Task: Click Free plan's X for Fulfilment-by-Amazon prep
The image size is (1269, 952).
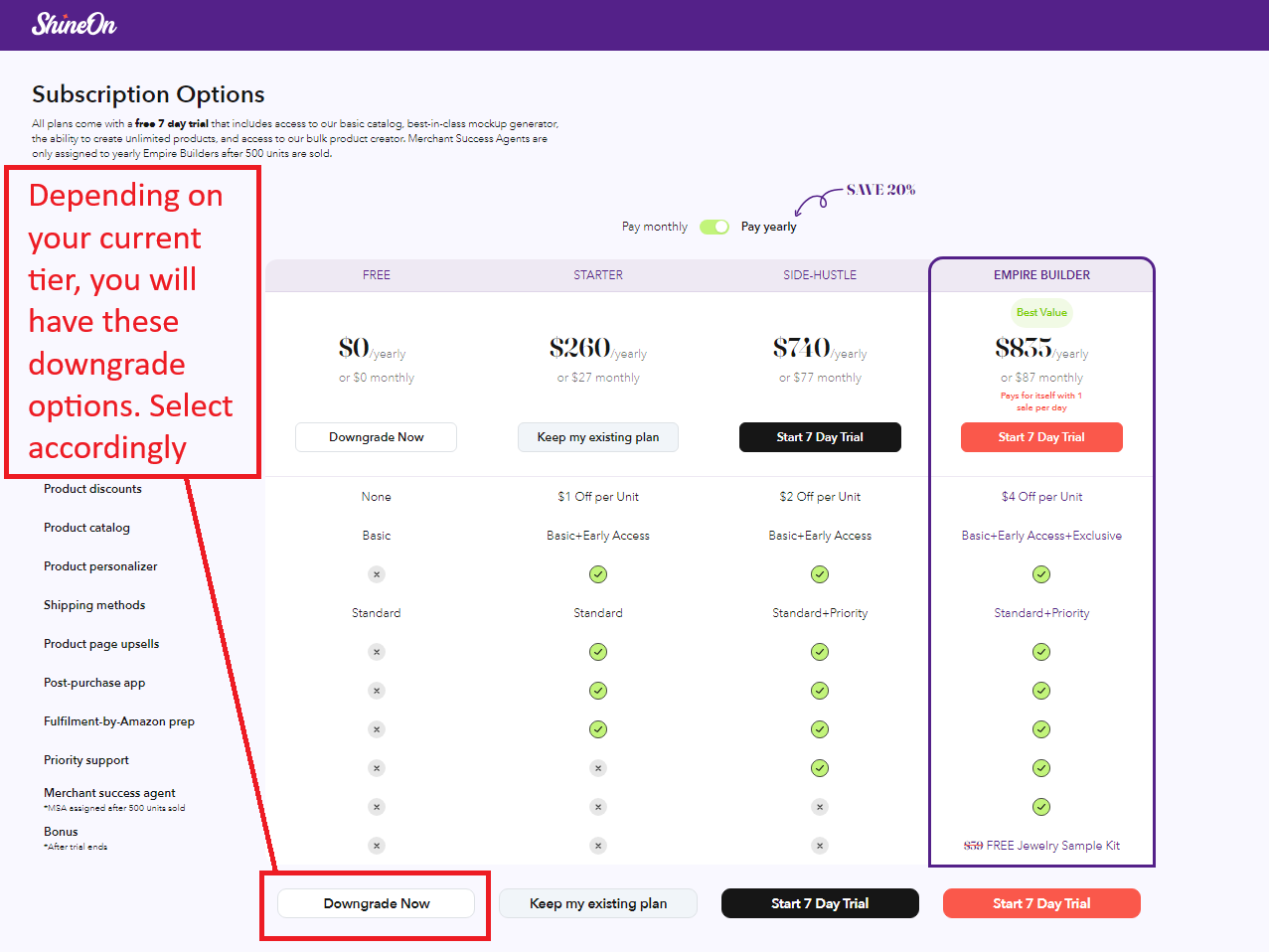Action: point(377,729)
